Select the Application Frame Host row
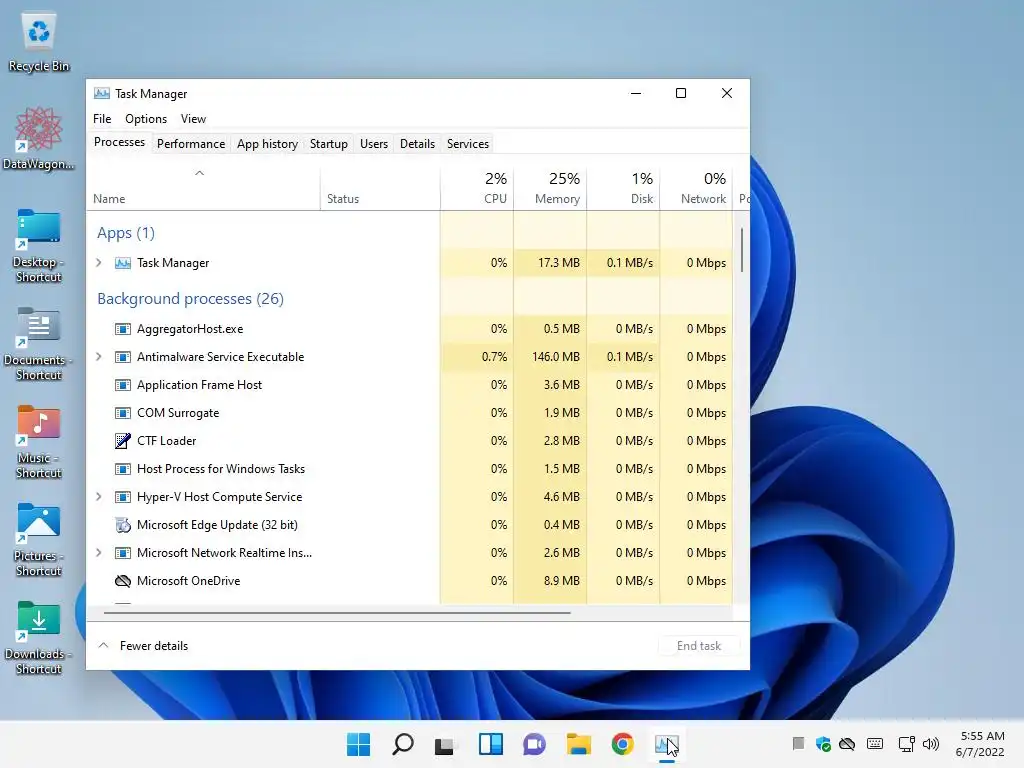The height and width of the screenshot is (768, 1024). click(410, 385)
